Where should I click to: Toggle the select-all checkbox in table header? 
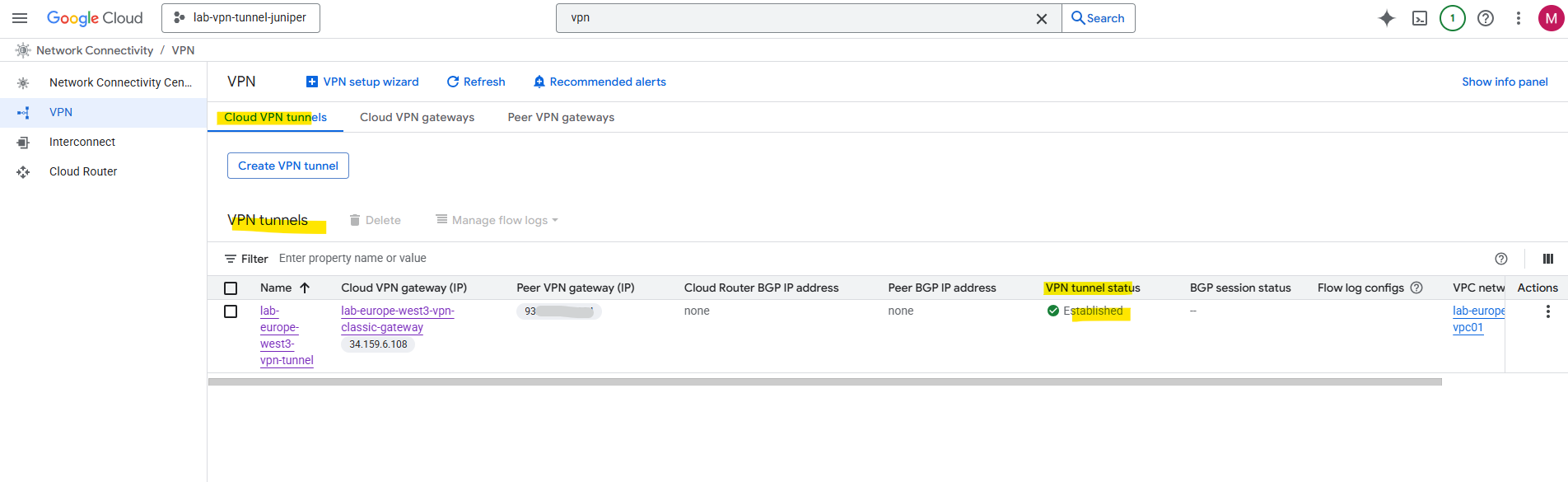pyautogui.click(x=231, y=288)
